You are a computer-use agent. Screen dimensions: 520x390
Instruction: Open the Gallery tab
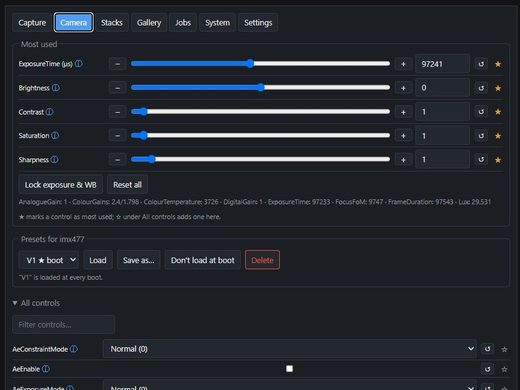(149, 23)
